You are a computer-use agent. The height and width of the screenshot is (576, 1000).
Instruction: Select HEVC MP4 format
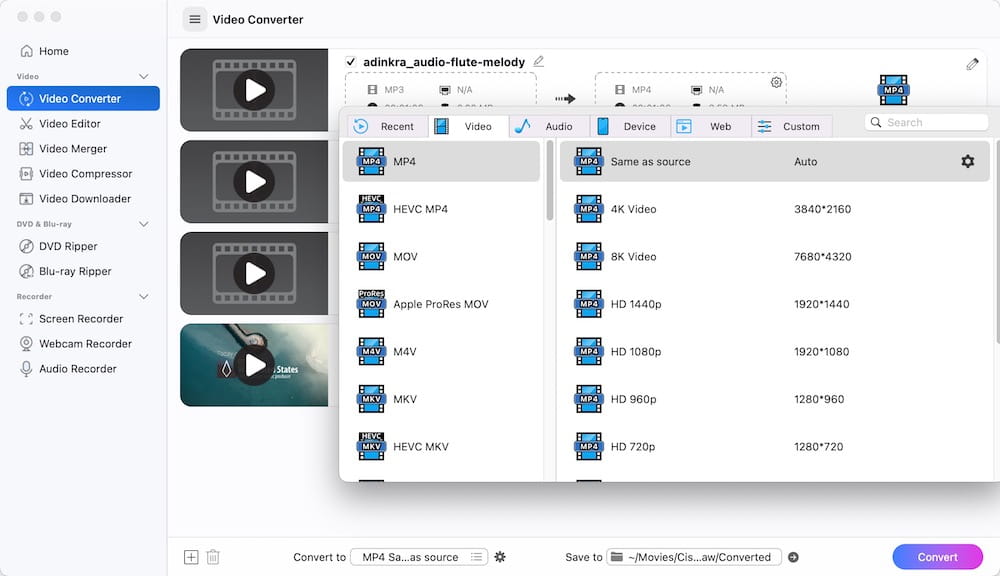(x=441, y=209)
